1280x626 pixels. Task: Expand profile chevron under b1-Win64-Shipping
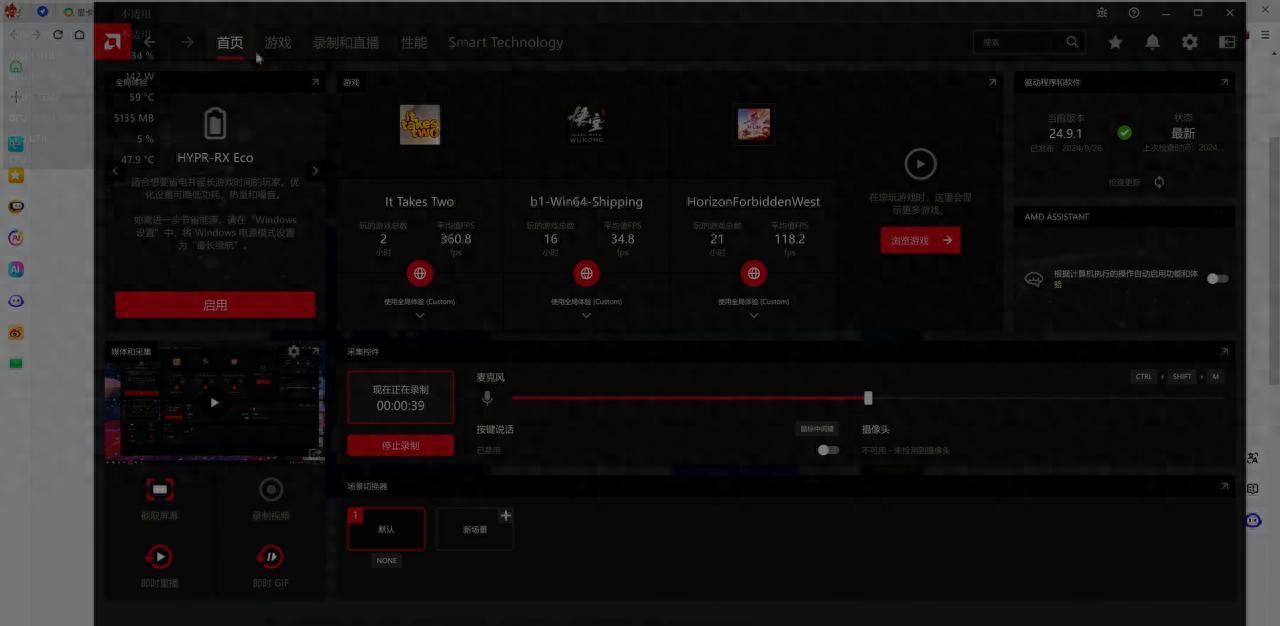(586, 315)
